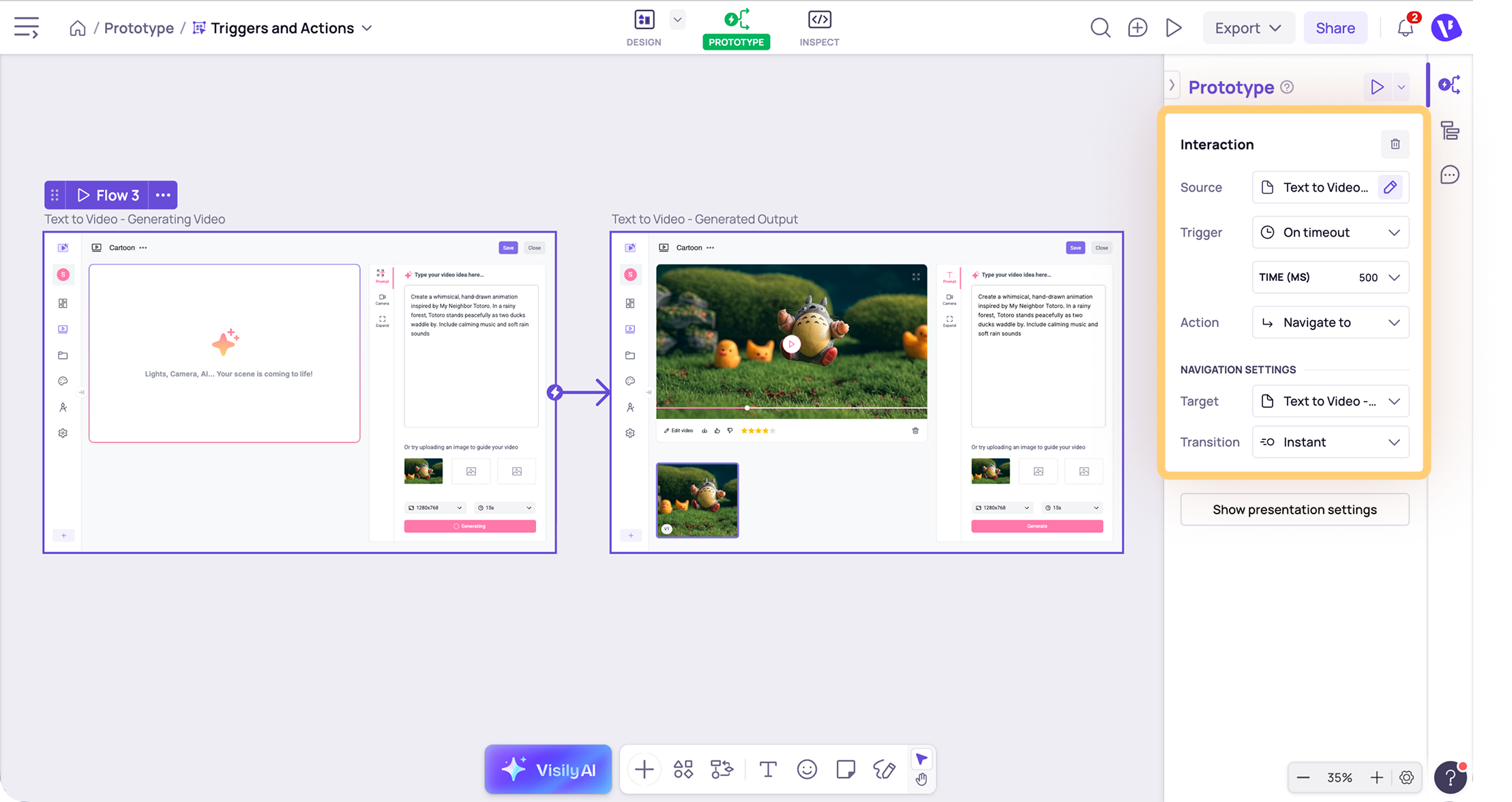Open the hamburger main menu
The width and height of the screenshot is (1512, 802).
(27, 28)
